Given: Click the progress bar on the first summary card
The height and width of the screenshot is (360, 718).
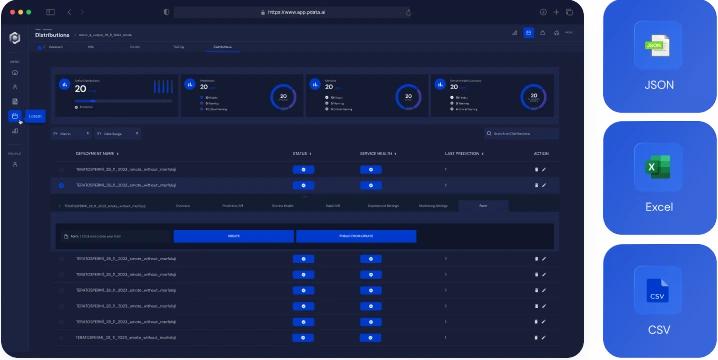Looking at the screenshot, I should coord(124,101).
